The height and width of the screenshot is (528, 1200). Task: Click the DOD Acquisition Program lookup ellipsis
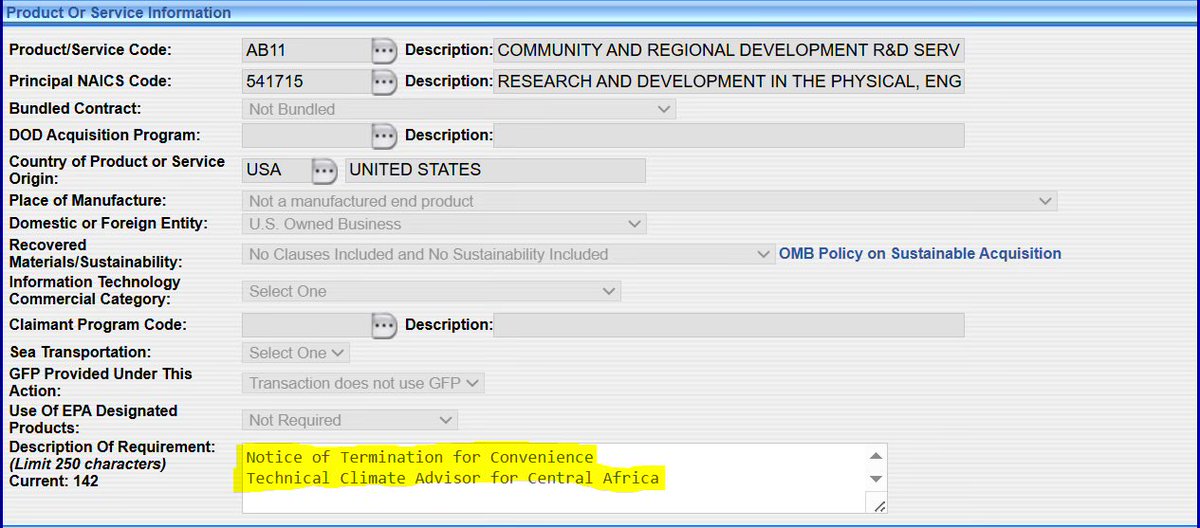click(x=384, y=135)
